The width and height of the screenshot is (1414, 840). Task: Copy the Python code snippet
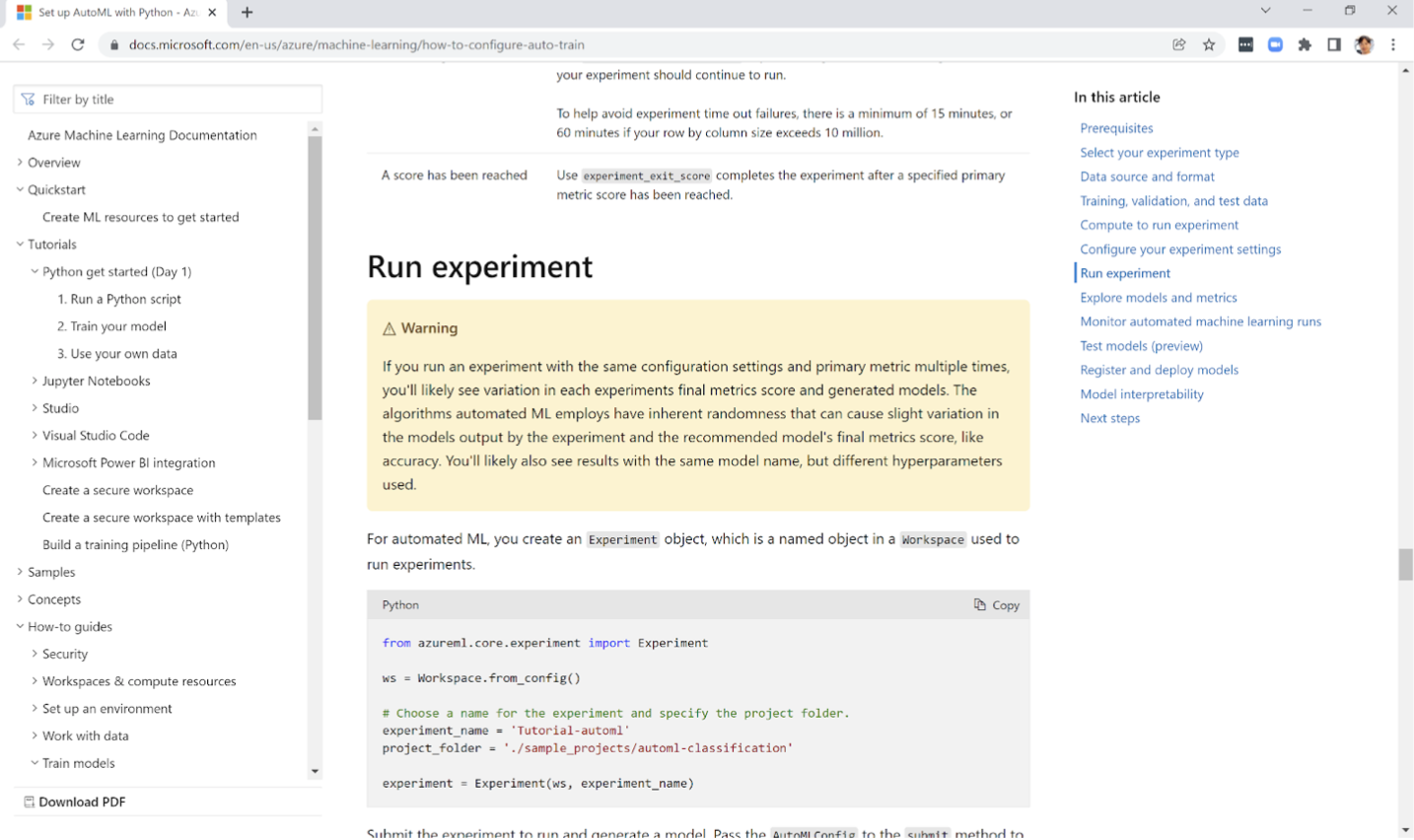[x=996, y=604]
